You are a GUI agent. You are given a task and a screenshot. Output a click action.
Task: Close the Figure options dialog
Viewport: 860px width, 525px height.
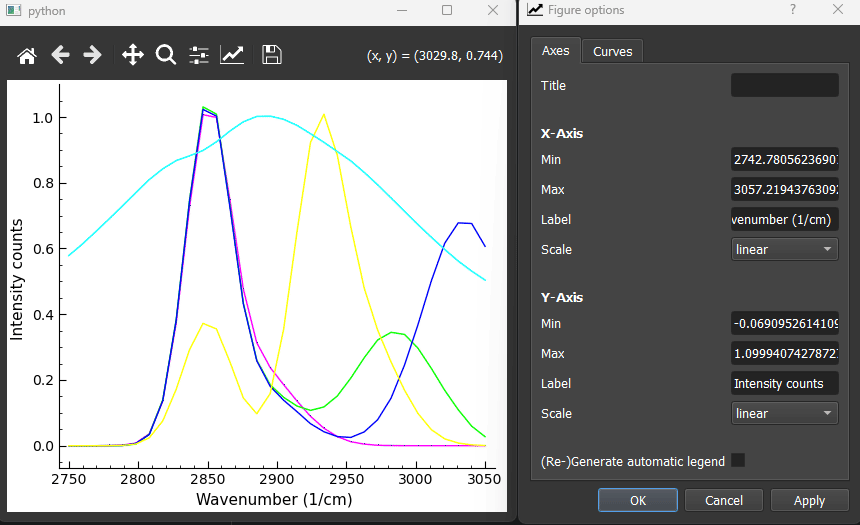(838, 9)
